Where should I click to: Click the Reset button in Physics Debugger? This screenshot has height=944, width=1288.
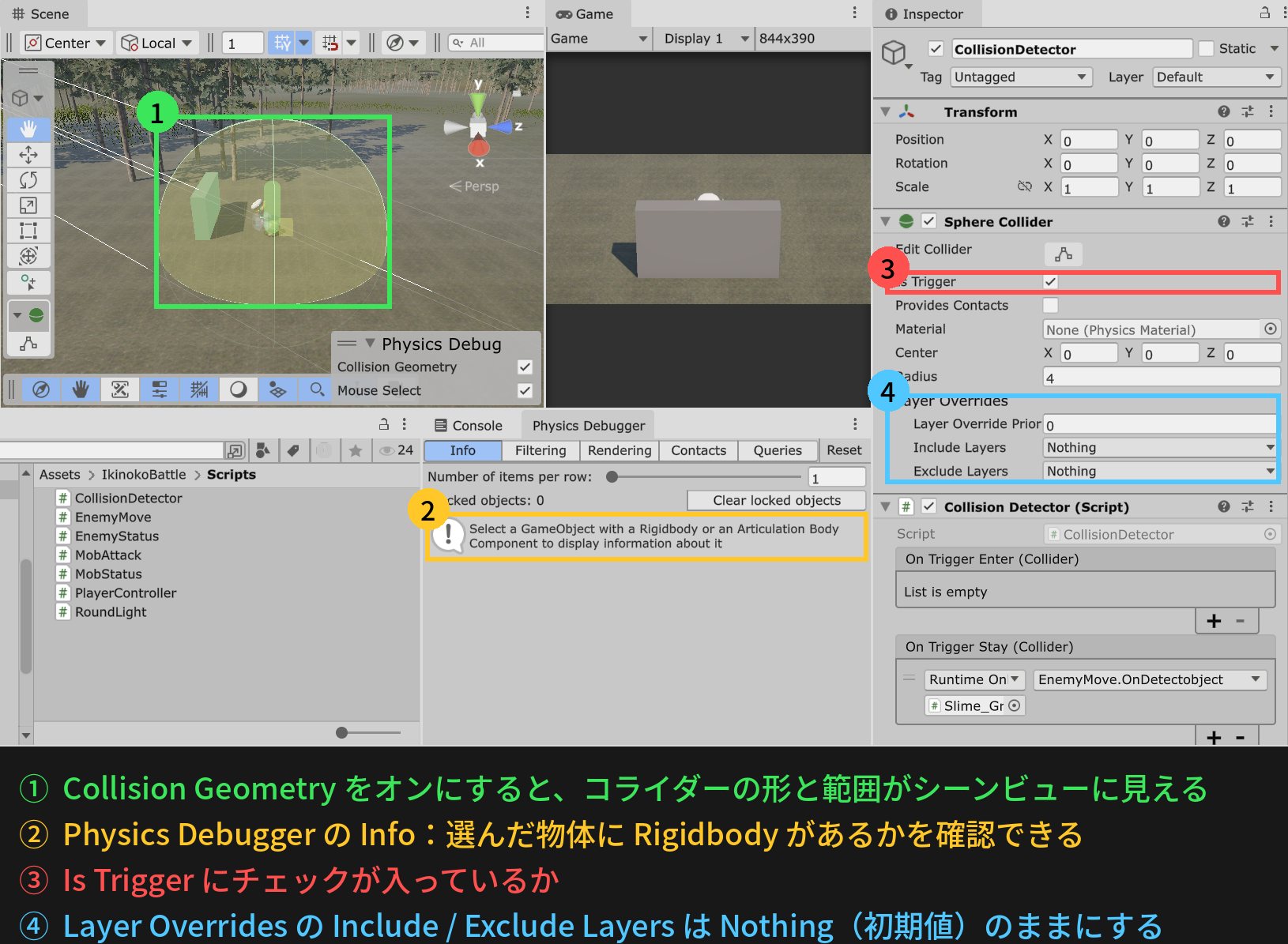click(x=844, y=450)
